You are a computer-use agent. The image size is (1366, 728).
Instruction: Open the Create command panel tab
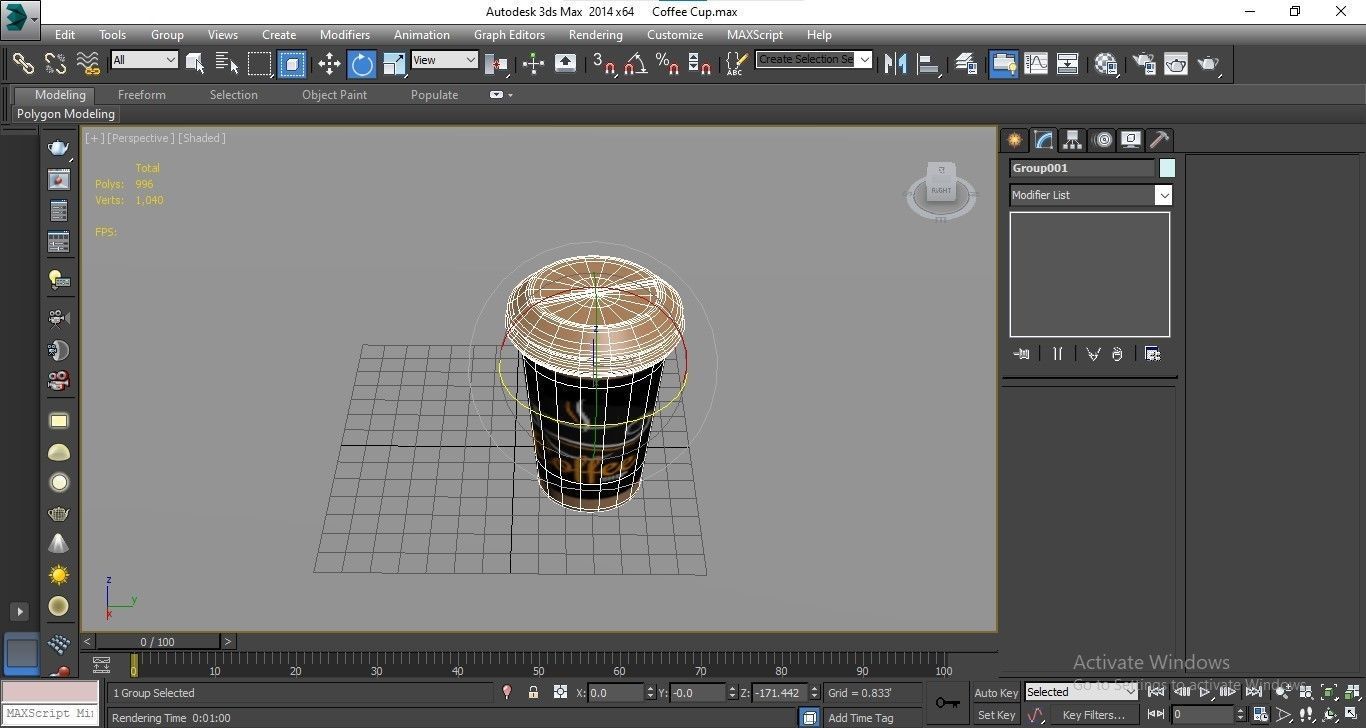pos(1014,140)
